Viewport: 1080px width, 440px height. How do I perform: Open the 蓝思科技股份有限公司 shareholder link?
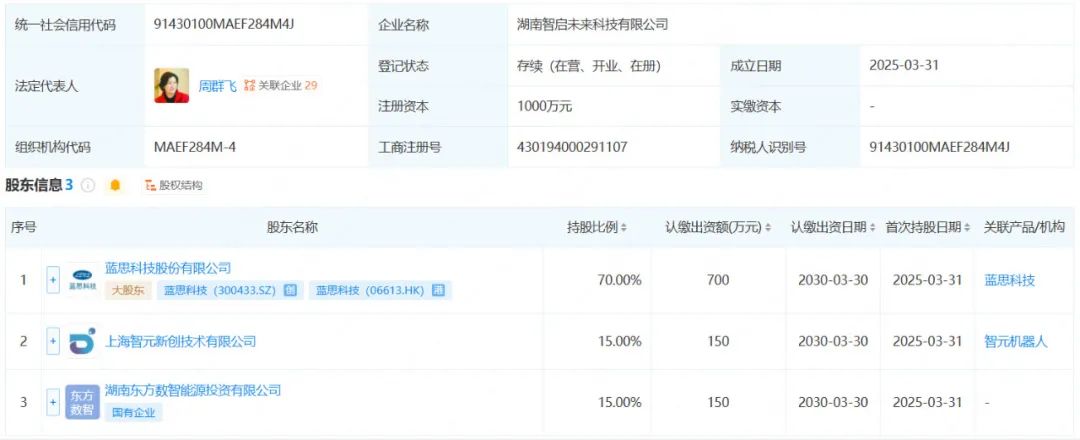coord(168,268)
